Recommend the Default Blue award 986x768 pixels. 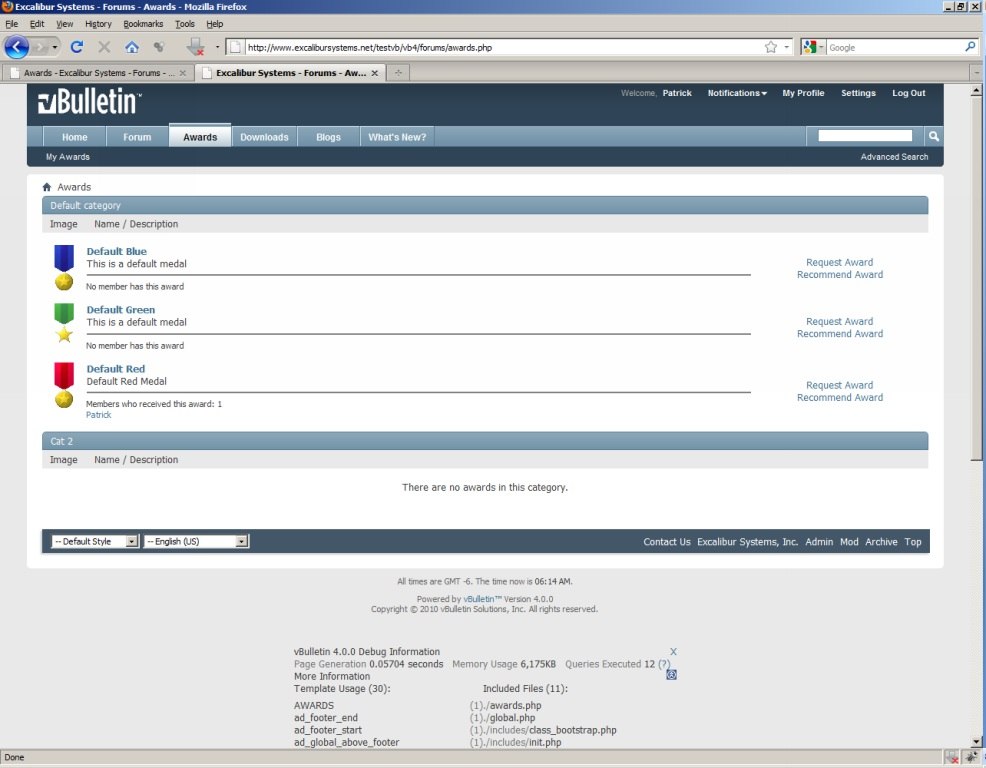[839, 275]
